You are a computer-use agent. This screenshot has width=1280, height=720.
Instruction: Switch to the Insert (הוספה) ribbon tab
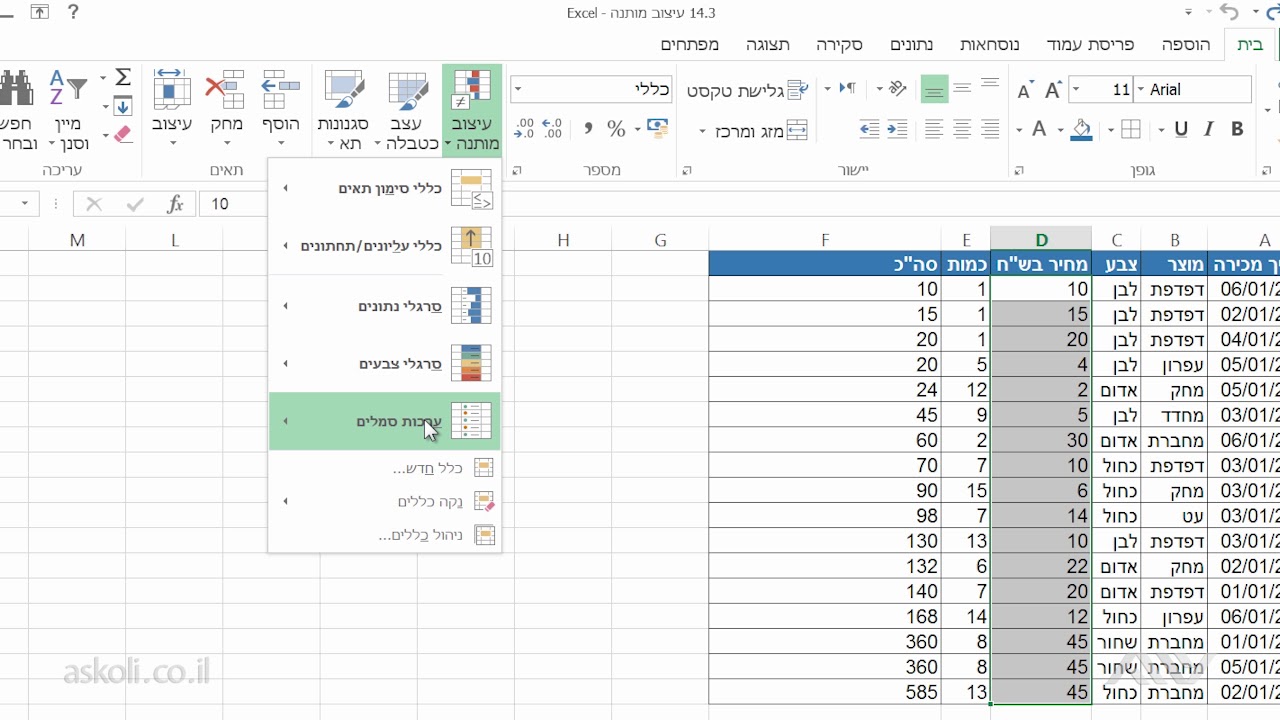[1186, 45]
